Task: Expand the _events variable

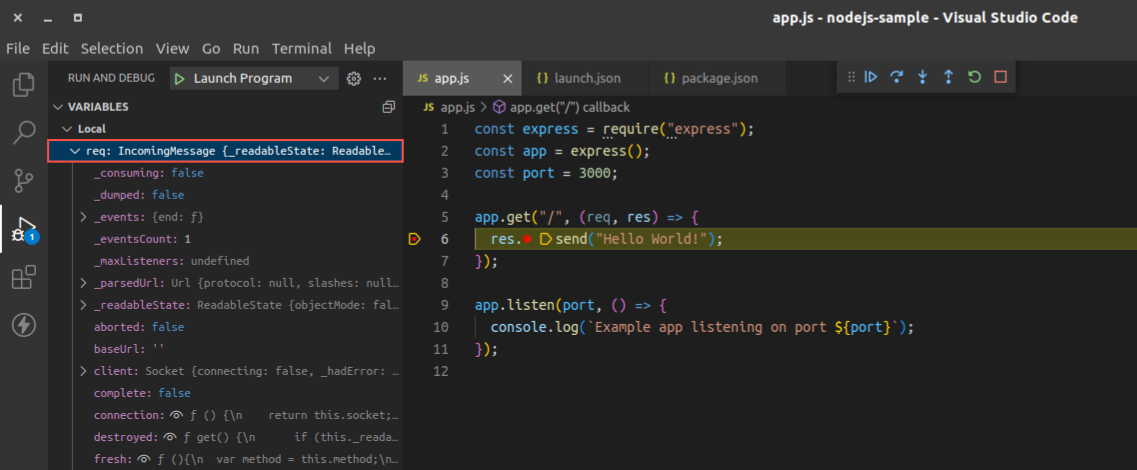Action: (x=83, y=217)
